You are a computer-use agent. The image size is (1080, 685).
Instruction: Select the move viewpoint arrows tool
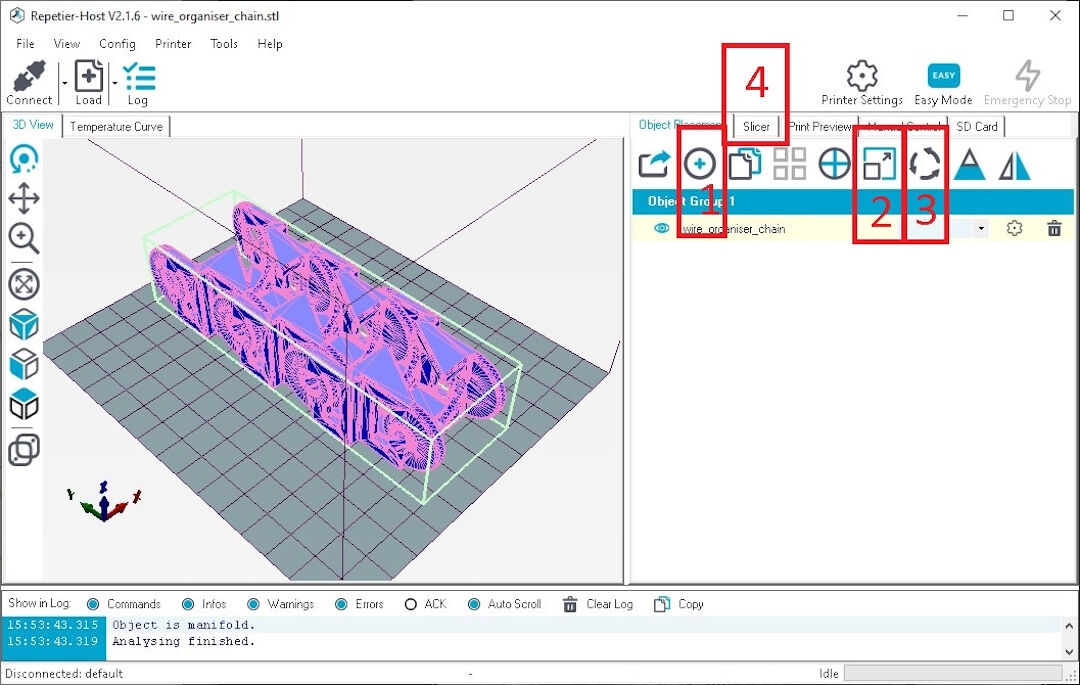coord(24,198)
